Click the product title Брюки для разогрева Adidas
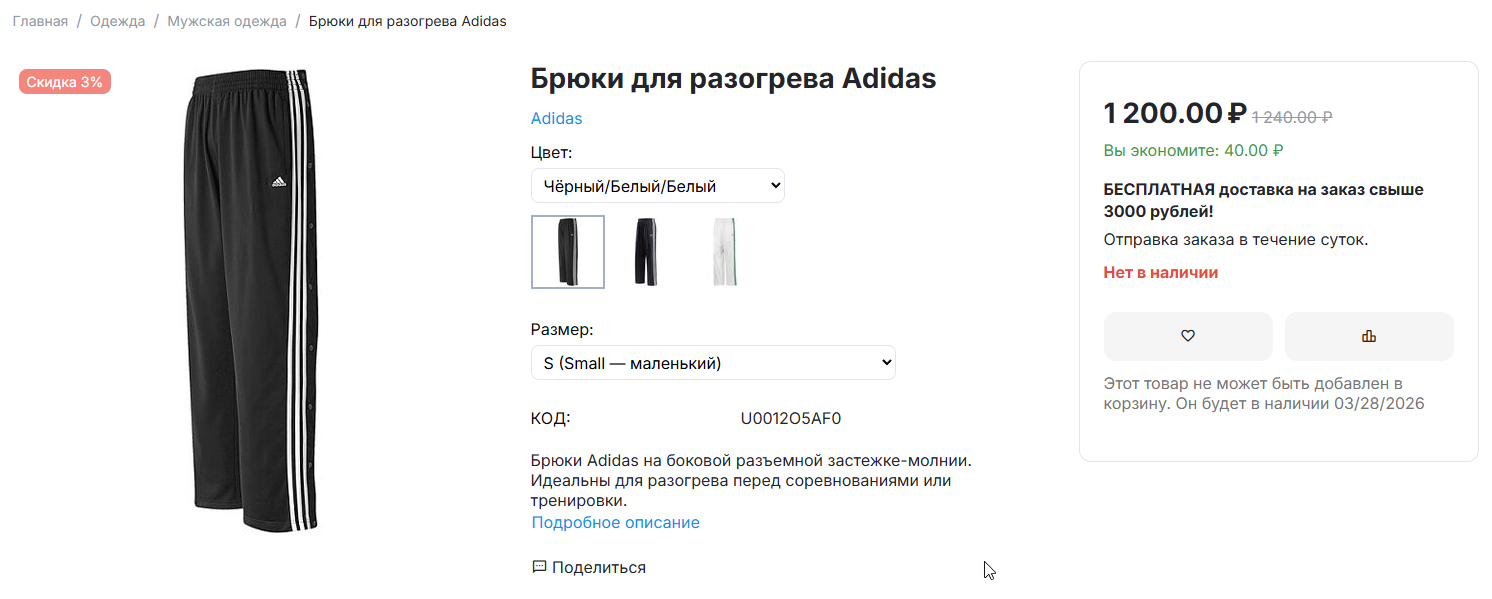Image resolution: width=1492 pixels, height=599 pixels. 733,78
